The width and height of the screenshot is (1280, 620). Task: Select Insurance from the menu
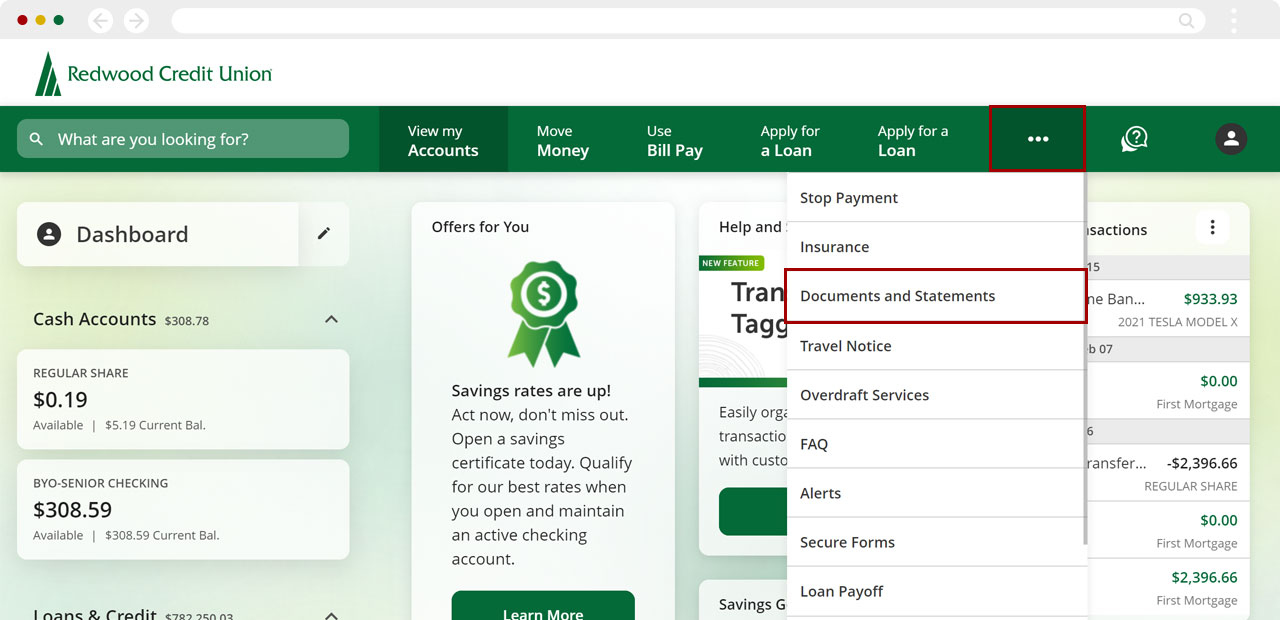pyautogui.click(x=935, y=247)
